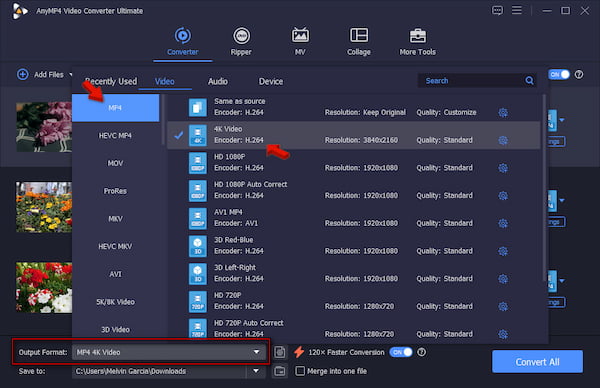Image resolution: width=600 pixels, height=388 pixels.
Task: Expand format dropdown of third video item
Action: (562, 281)
